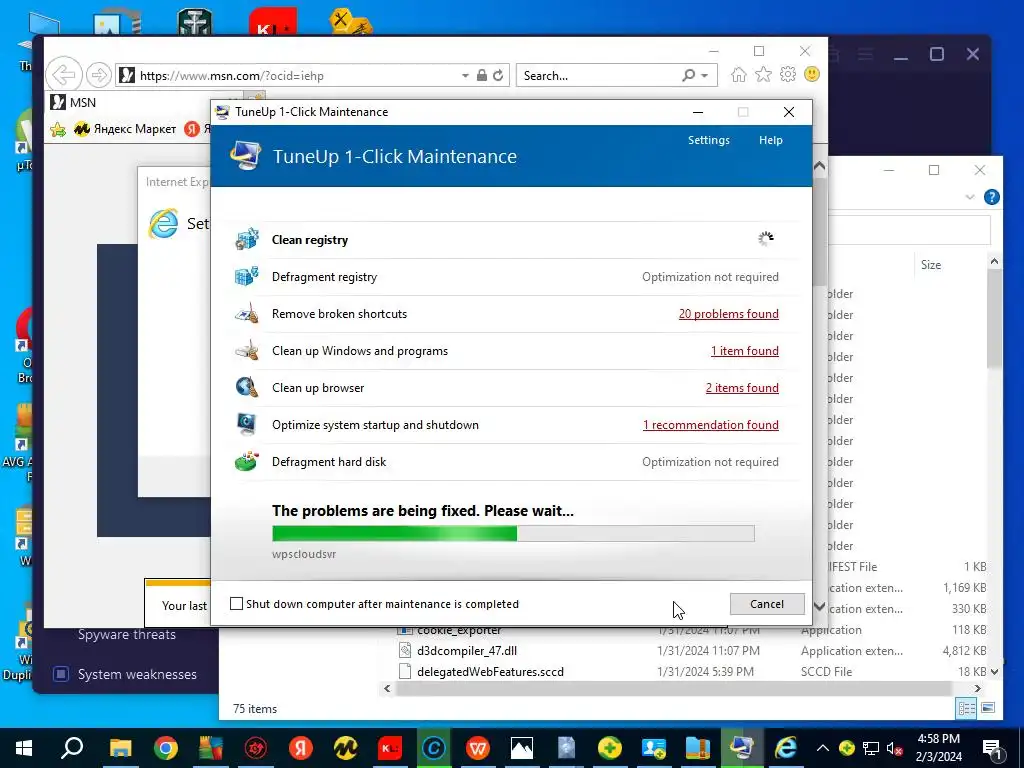Image resolution: width=1024 pixels, height=768 pixels.
Task: Click the Remove broken shortcuts icon
Action: [247, 314]
